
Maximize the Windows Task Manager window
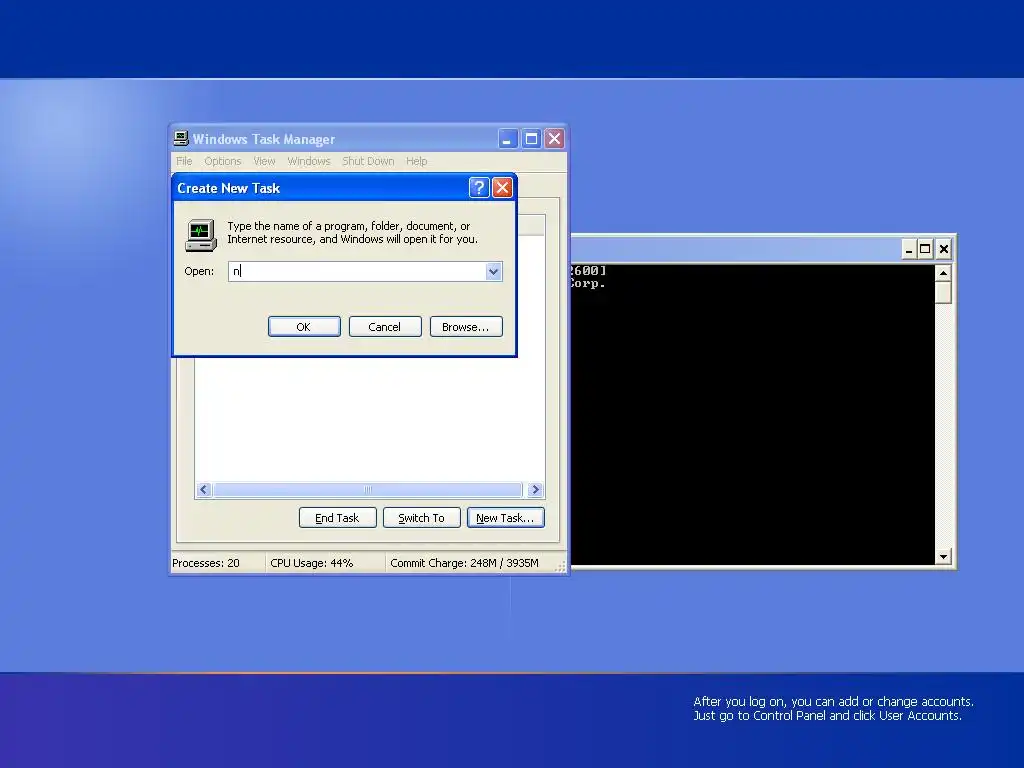[x=531, y=138]
